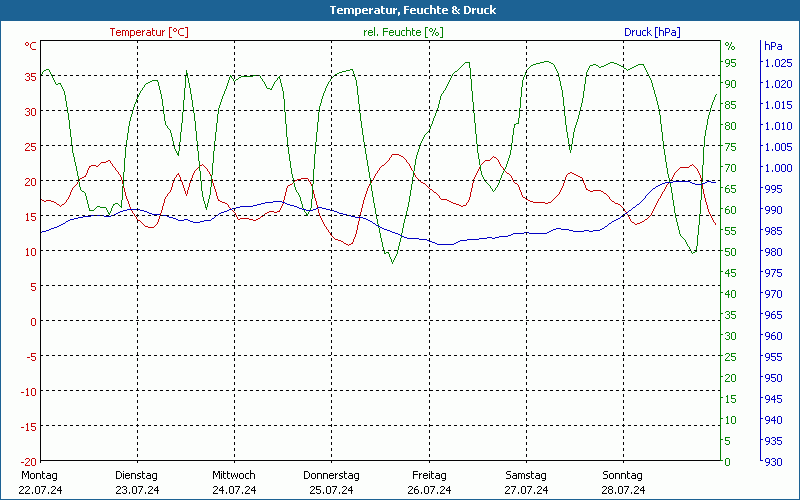
Task: Click the 'Samstag' day label
Action: (526, 475)
